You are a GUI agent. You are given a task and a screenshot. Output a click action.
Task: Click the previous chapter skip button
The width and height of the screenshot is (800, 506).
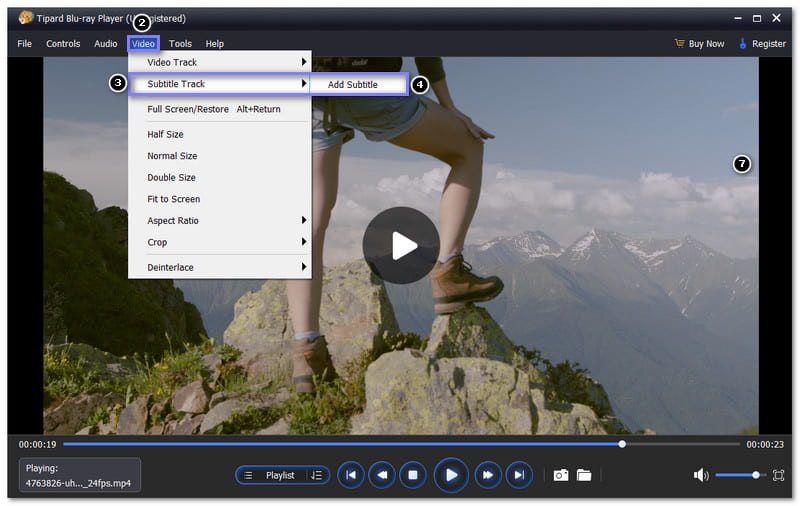(351, 475)
